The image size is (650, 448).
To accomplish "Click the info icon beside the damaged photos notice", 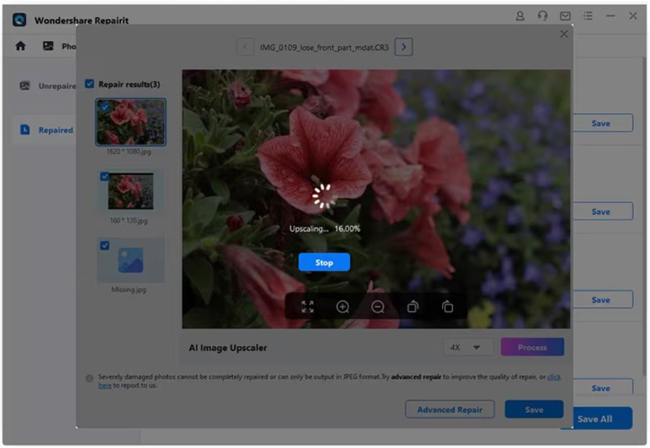I will 89,378.
